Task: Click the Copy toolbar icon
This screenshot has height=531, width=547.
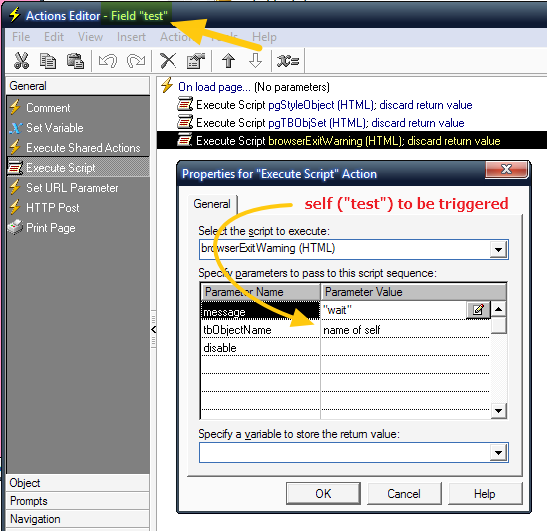Action: click(48, 61)
